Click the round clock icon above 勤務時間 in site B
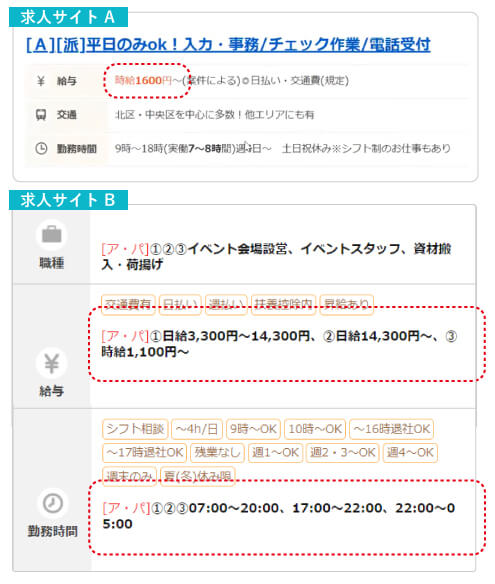Viewport: 495px width, 584px height. pyautogui.click(x=53, y=503)
